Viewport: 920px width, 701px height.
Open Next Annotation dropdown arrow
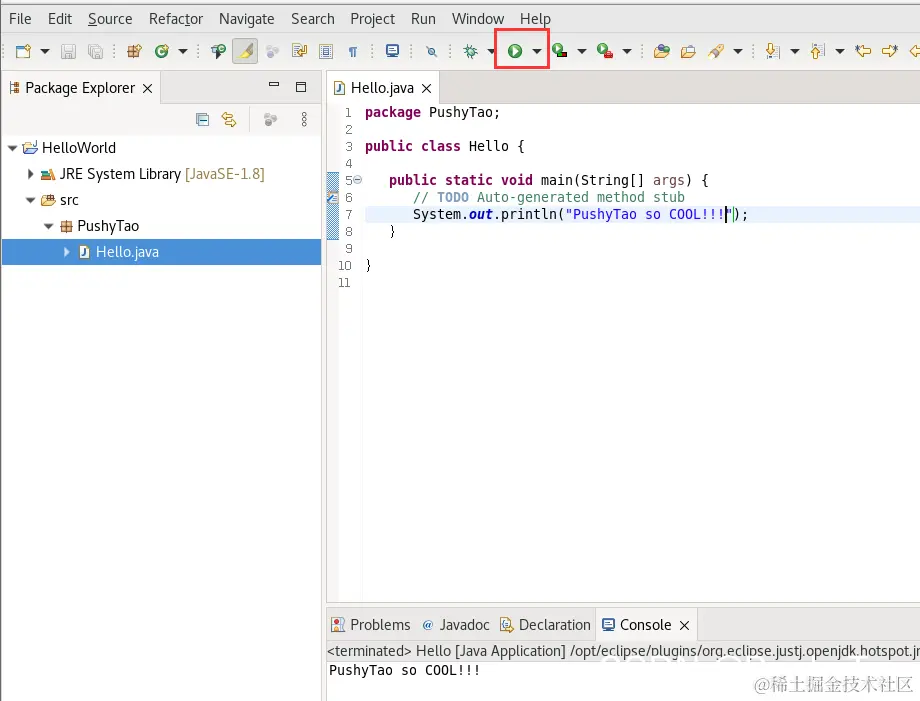pos(794,52)
